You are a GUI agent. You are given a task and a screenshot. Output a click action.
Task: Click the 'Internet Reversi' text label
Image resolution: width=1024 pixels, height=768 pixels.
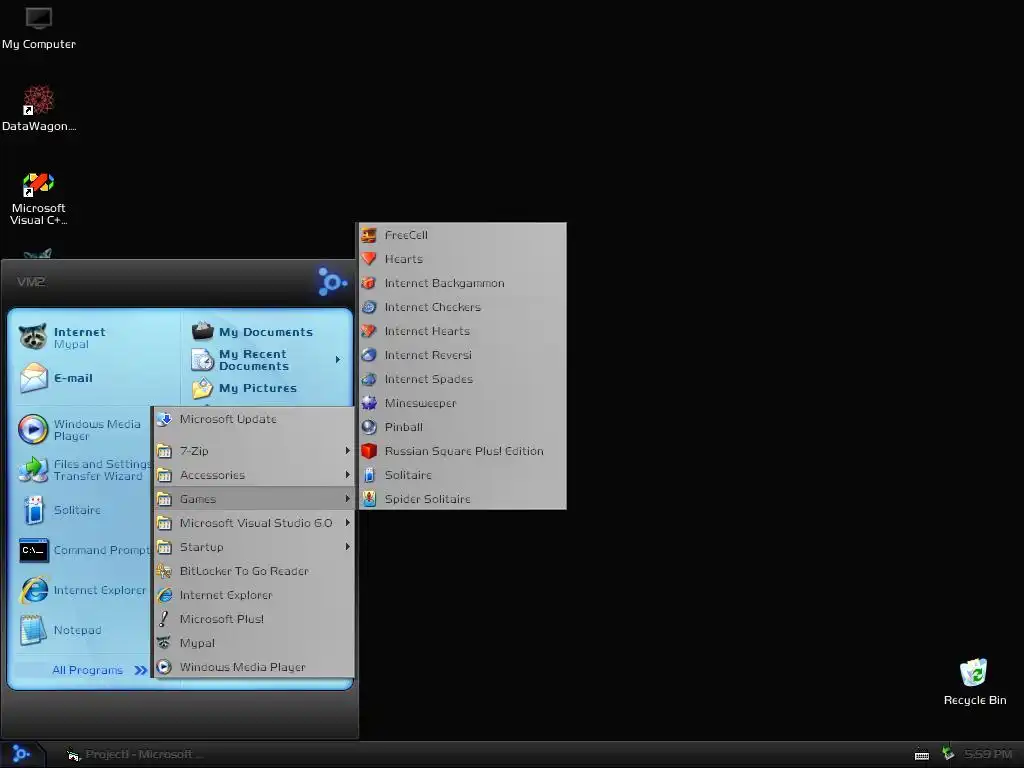click(428, 355)
